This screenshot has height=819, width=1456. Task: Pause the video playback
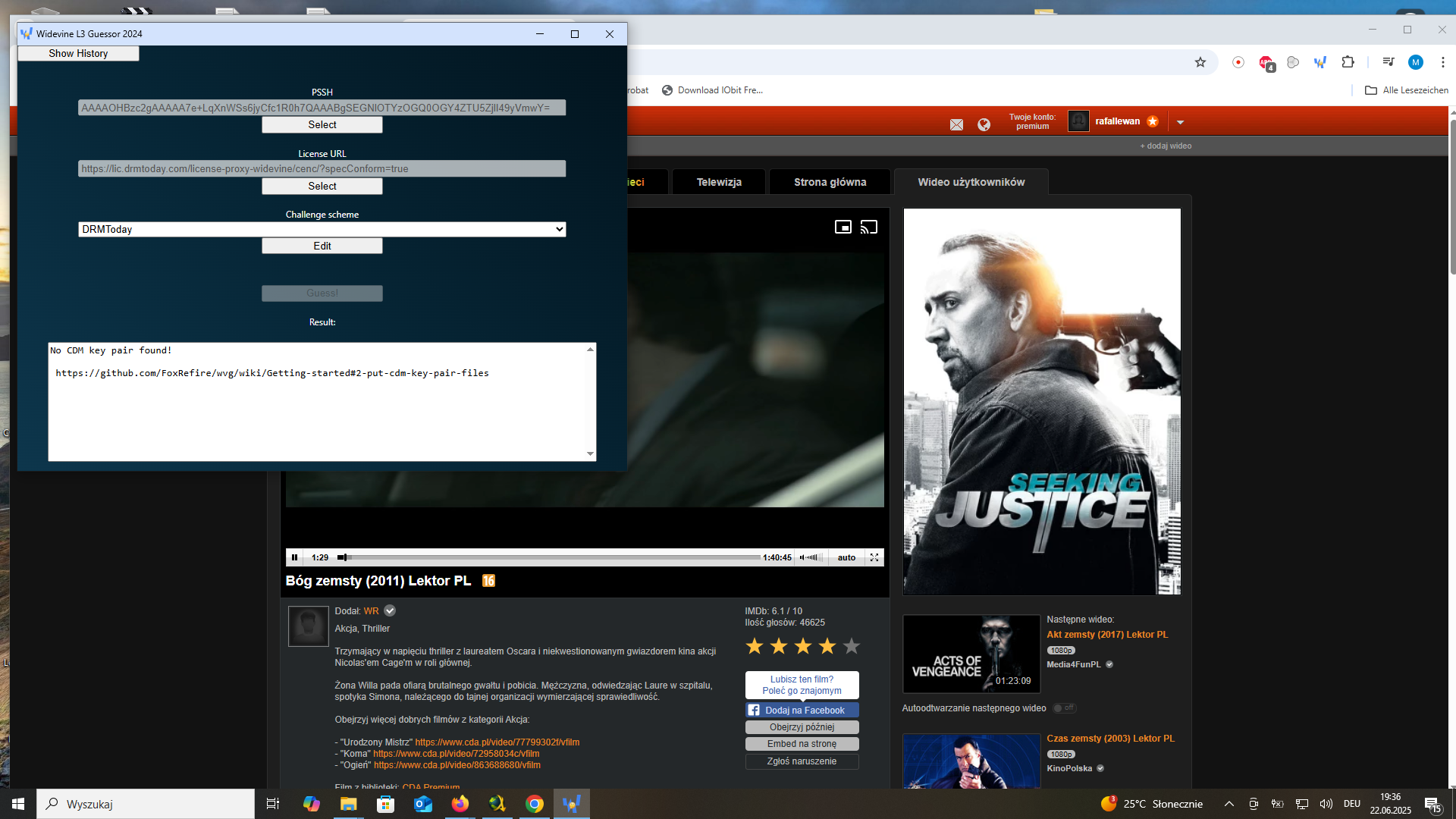pyautogui.click(x=294, y=557)
